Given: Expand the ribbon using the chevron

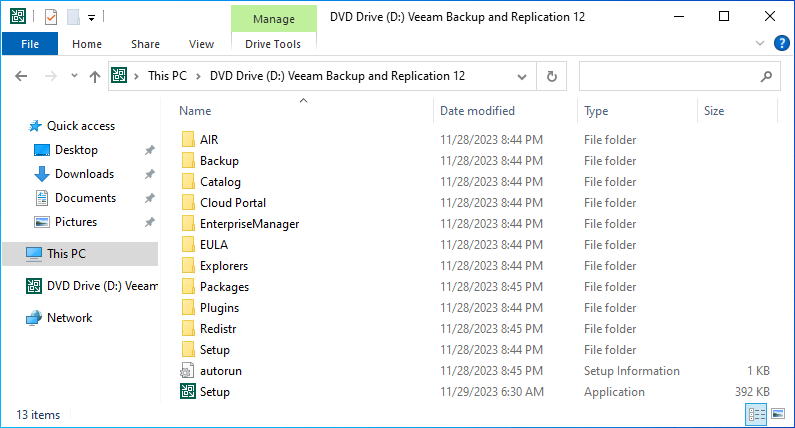Looking at the screenshot, I should pos(760,43).
